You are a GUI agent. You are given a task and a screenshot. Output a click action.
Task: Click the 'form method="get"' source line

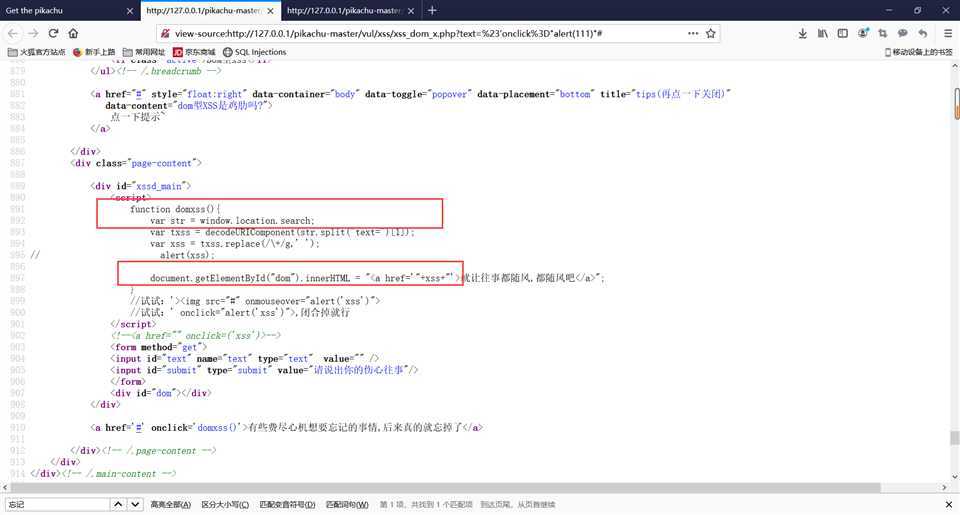[159, 347]
